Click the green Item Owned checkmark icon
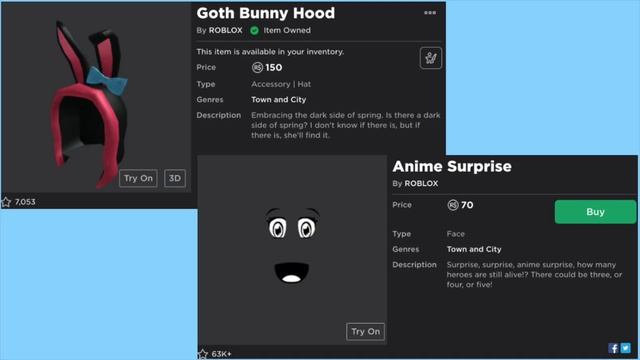640x360 pixels. point(254,31)
